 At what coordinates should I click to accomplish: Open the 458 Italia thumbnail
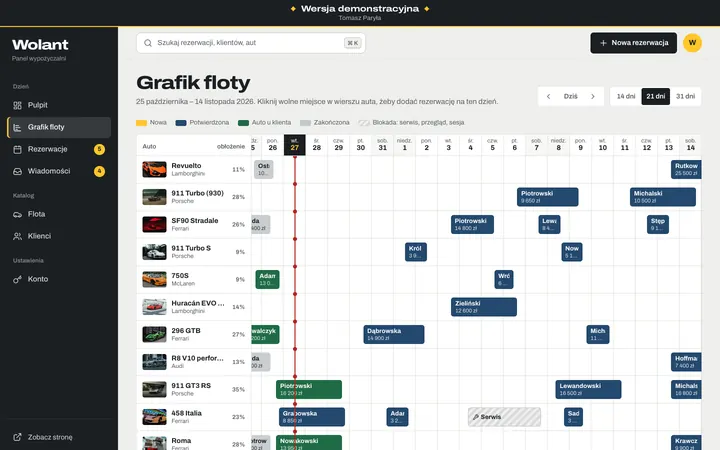(154, 417)
